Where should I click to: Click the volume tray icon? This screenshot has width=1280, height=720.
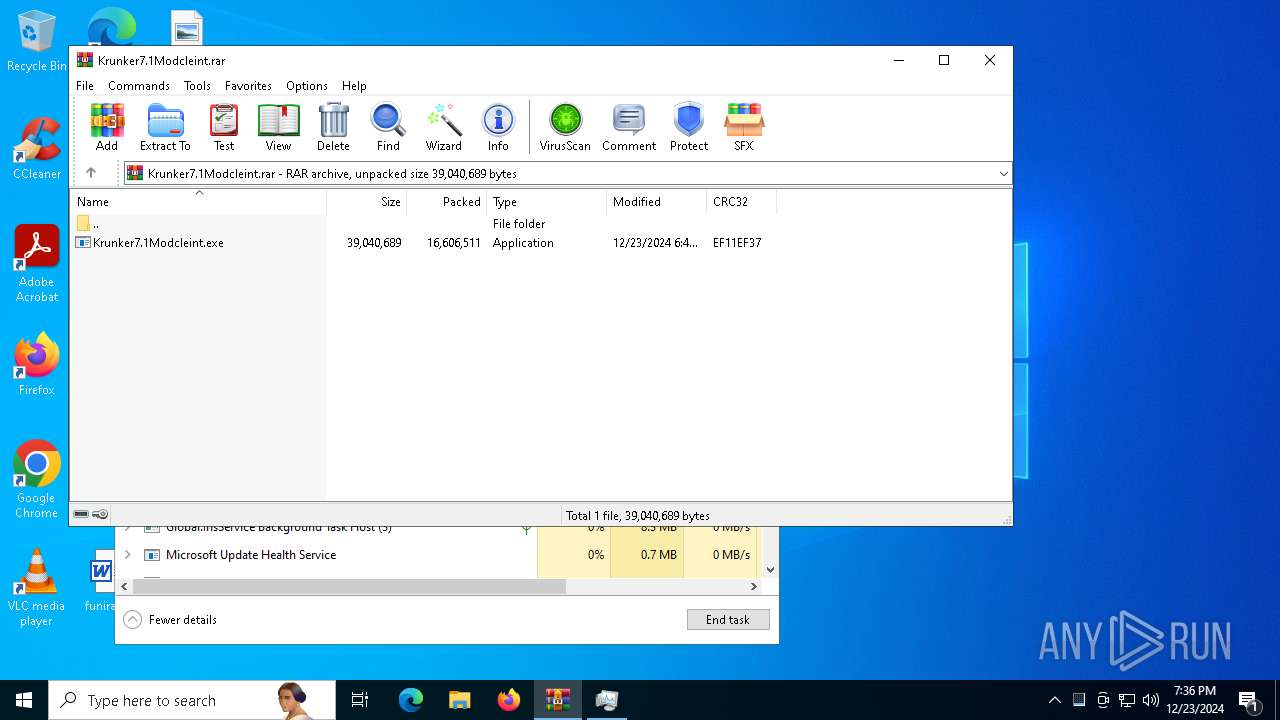(x=1151, y=700)
